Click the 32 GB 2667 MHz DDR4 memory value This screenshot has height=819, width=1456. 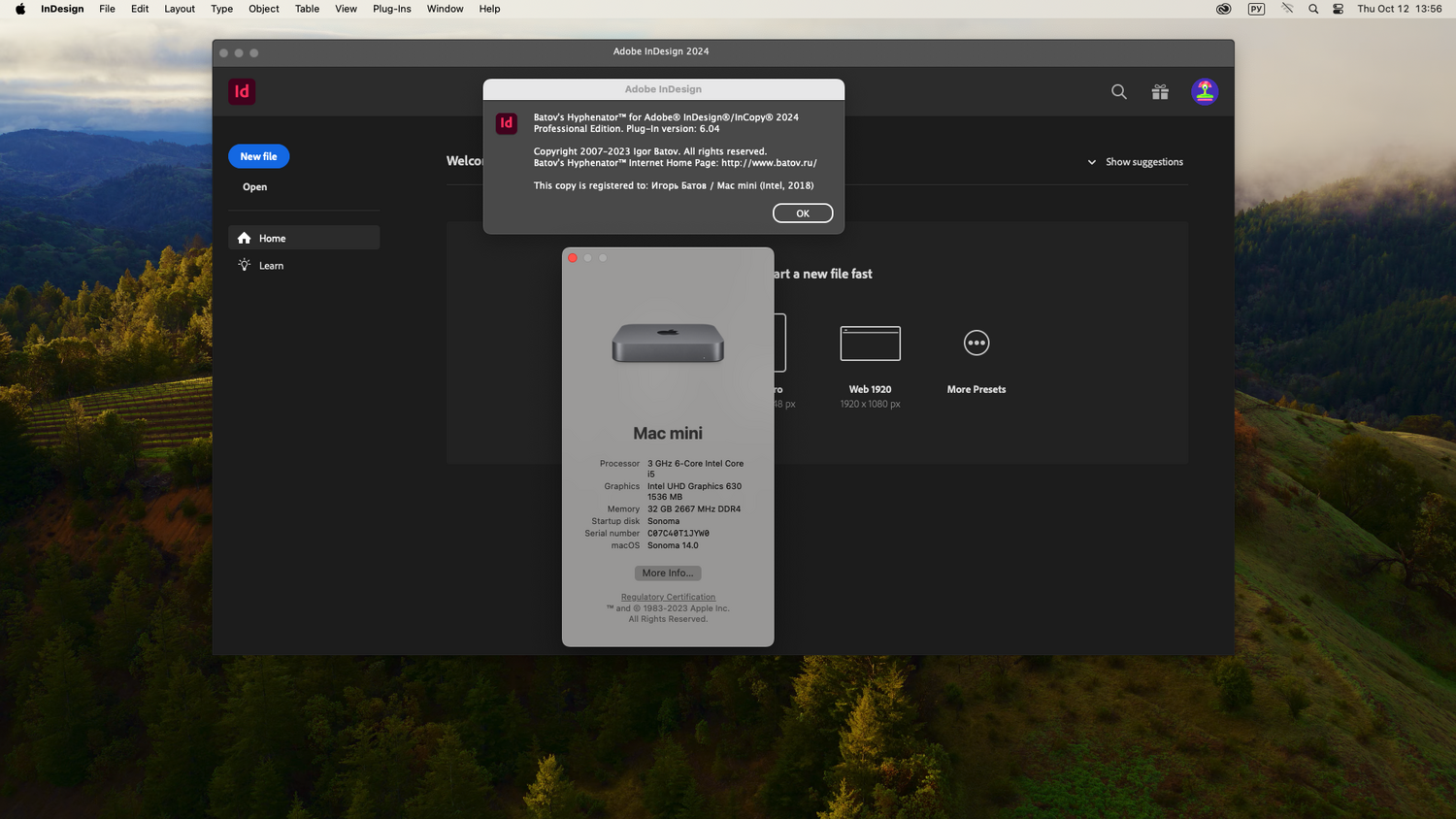[x=694, y=508]
